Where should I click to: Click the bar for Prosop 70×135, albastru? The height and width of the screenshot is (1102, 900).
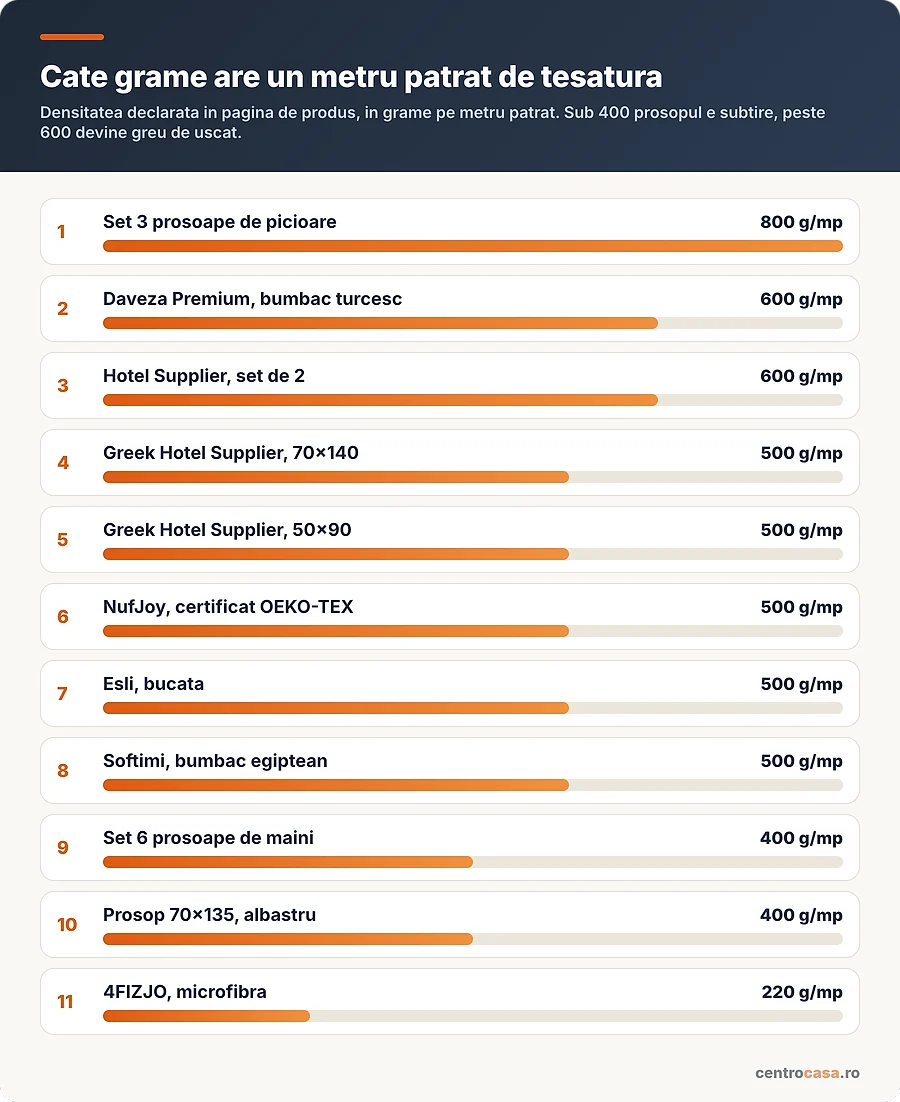click(x=473, y=939)
